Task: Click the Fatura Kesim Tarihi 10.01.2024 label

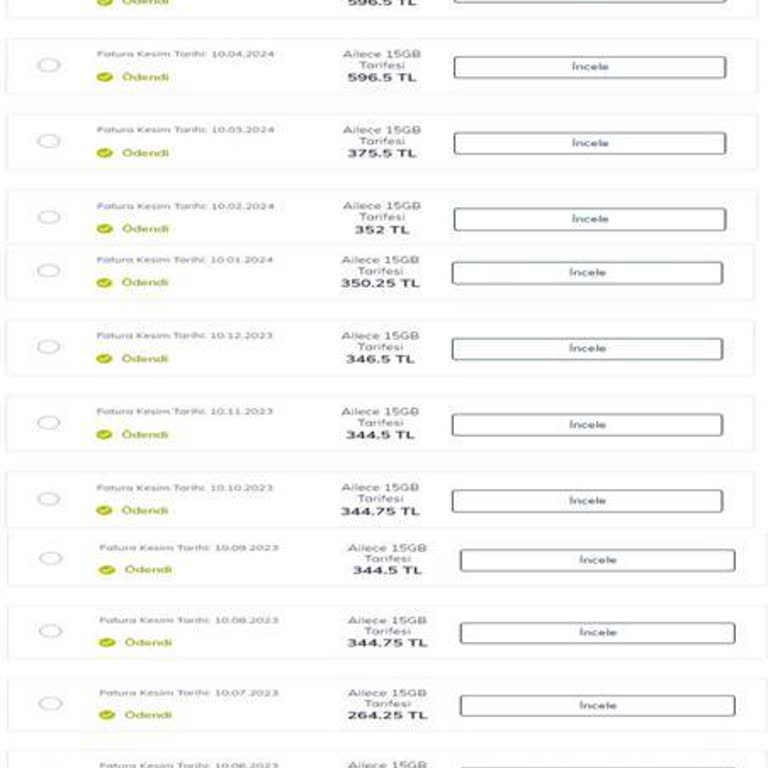Action: tap(185, 260)
